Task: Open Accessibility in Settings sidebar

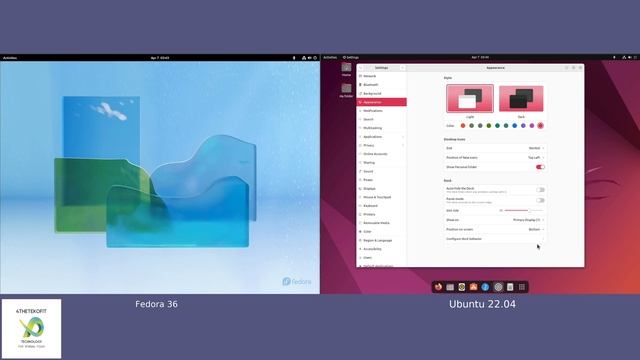Action: click(382, 249)
